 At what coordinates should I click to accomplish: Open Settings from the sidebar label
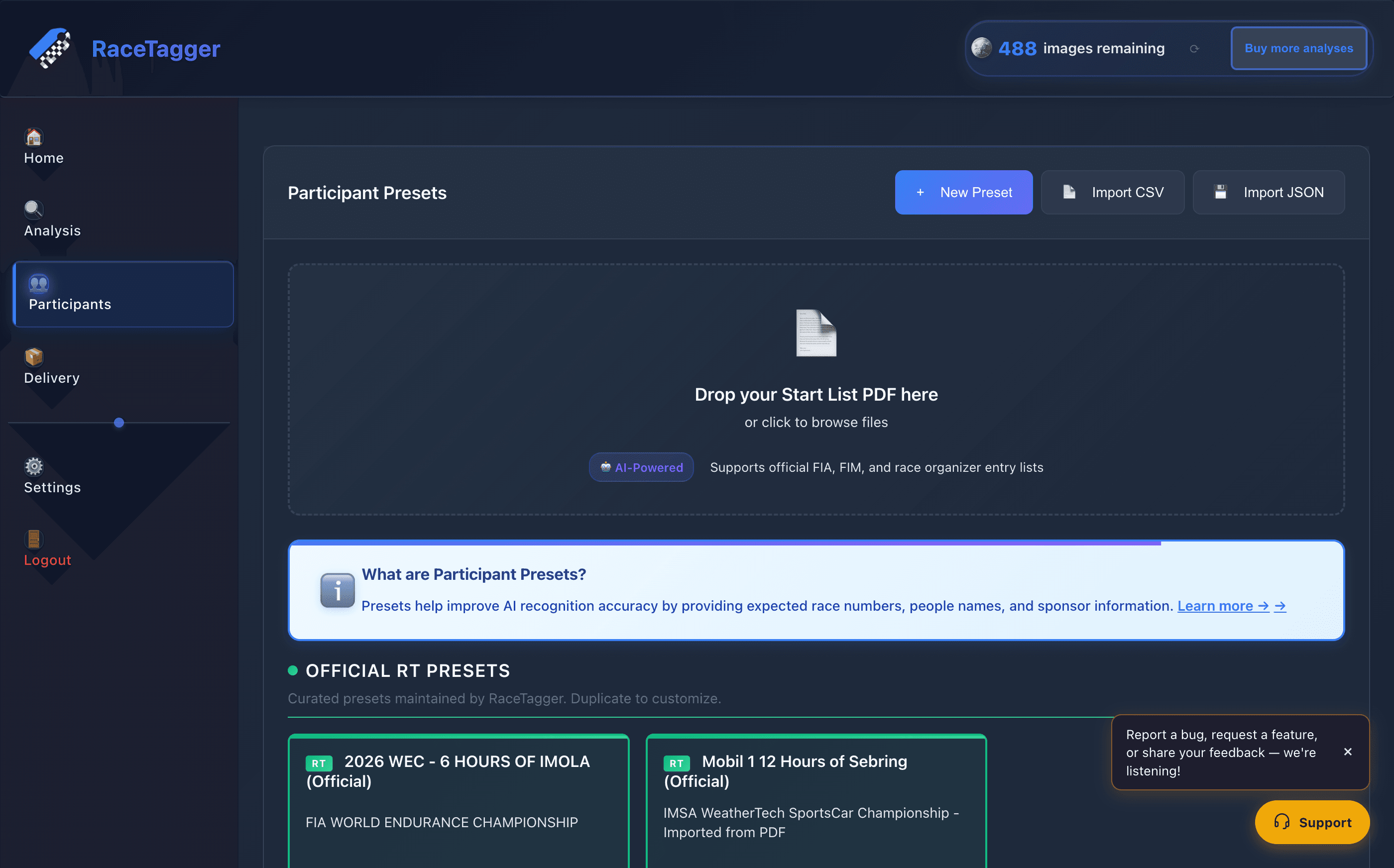tap(52, 487)
